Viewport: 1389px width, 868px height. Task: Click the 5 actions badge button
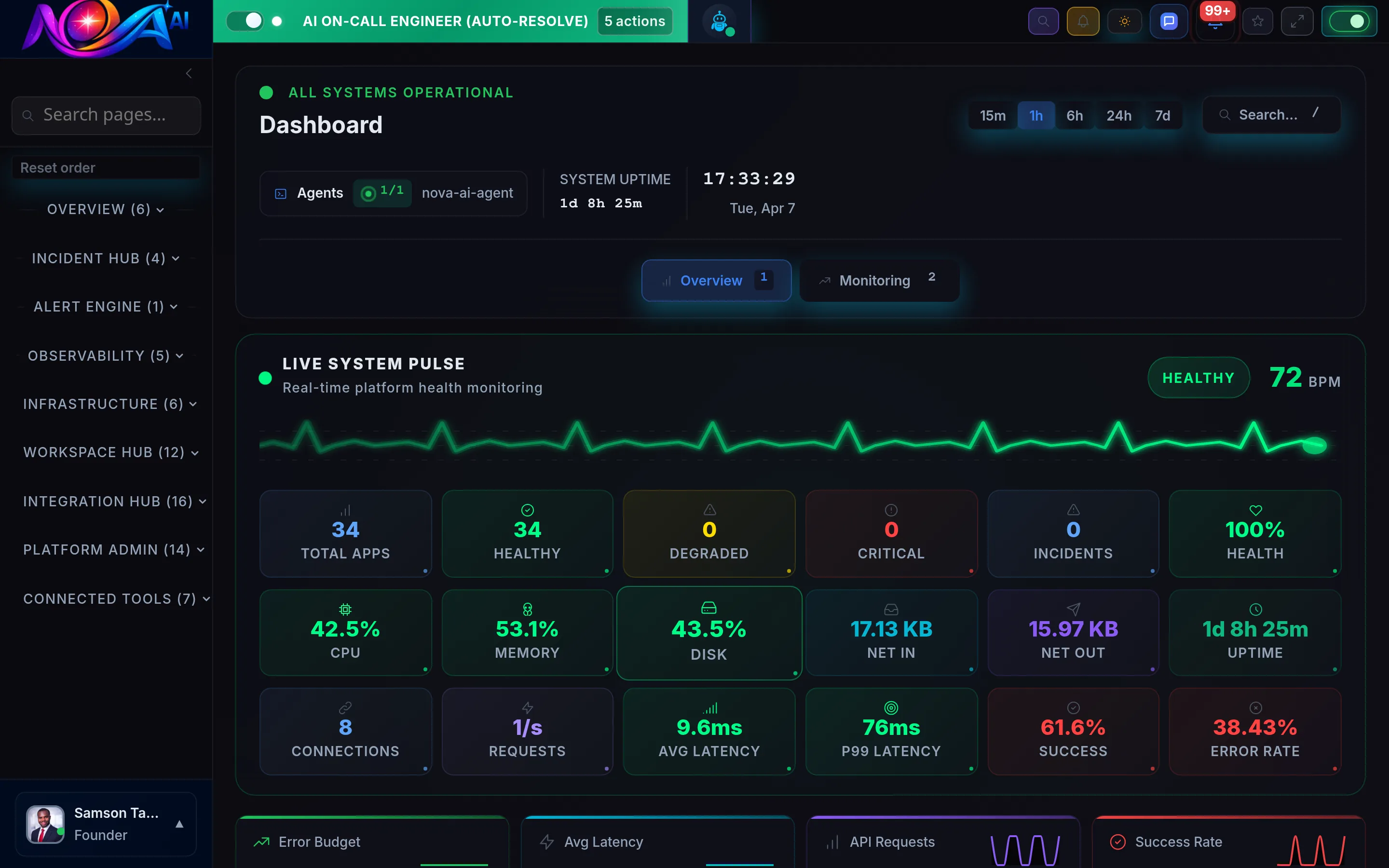(634, 21)
